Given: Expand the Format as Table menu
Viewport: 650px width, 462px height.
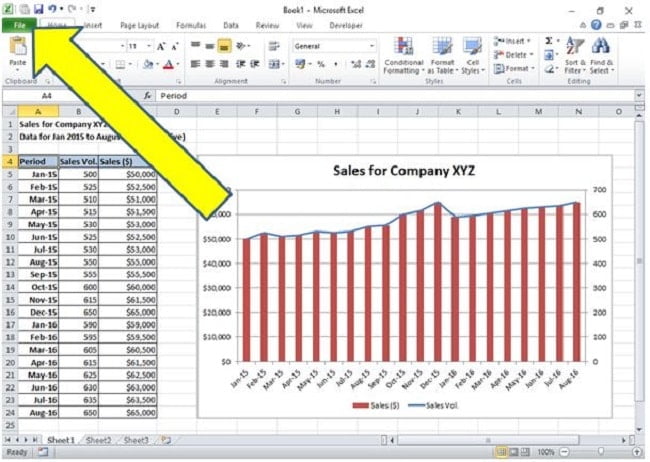Looking at the screenshot, I should pyautogui.click(x=442, y=55).
